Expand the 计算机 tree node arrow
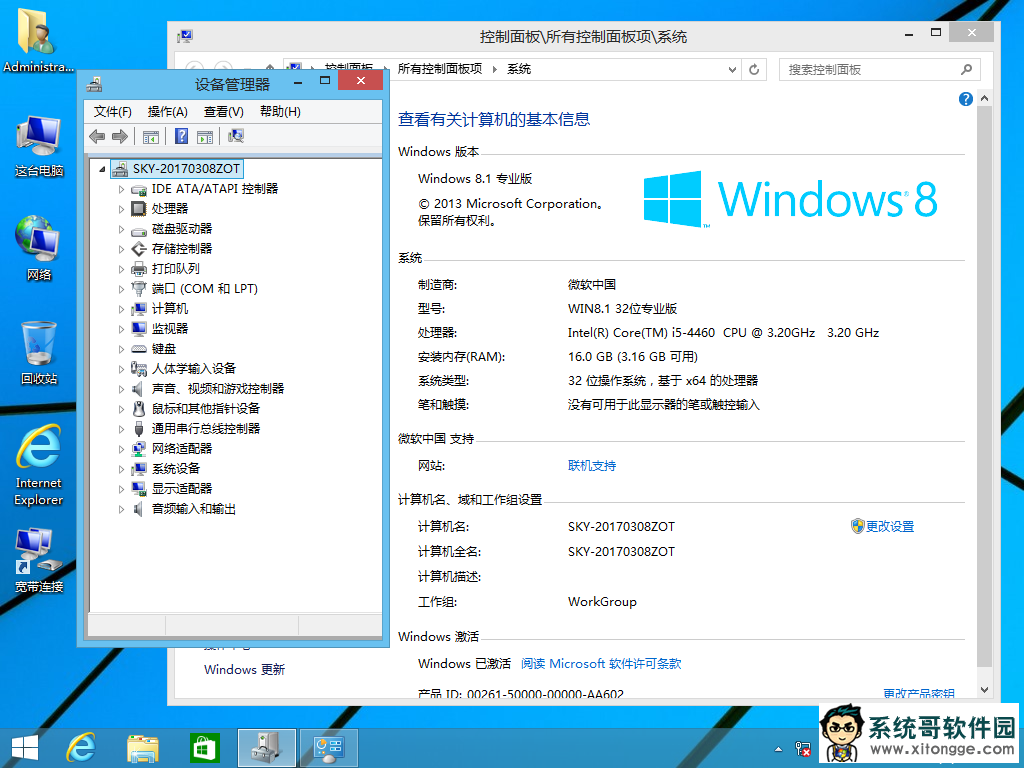Viewport: 1024px width, 768px height. (121, 309)
